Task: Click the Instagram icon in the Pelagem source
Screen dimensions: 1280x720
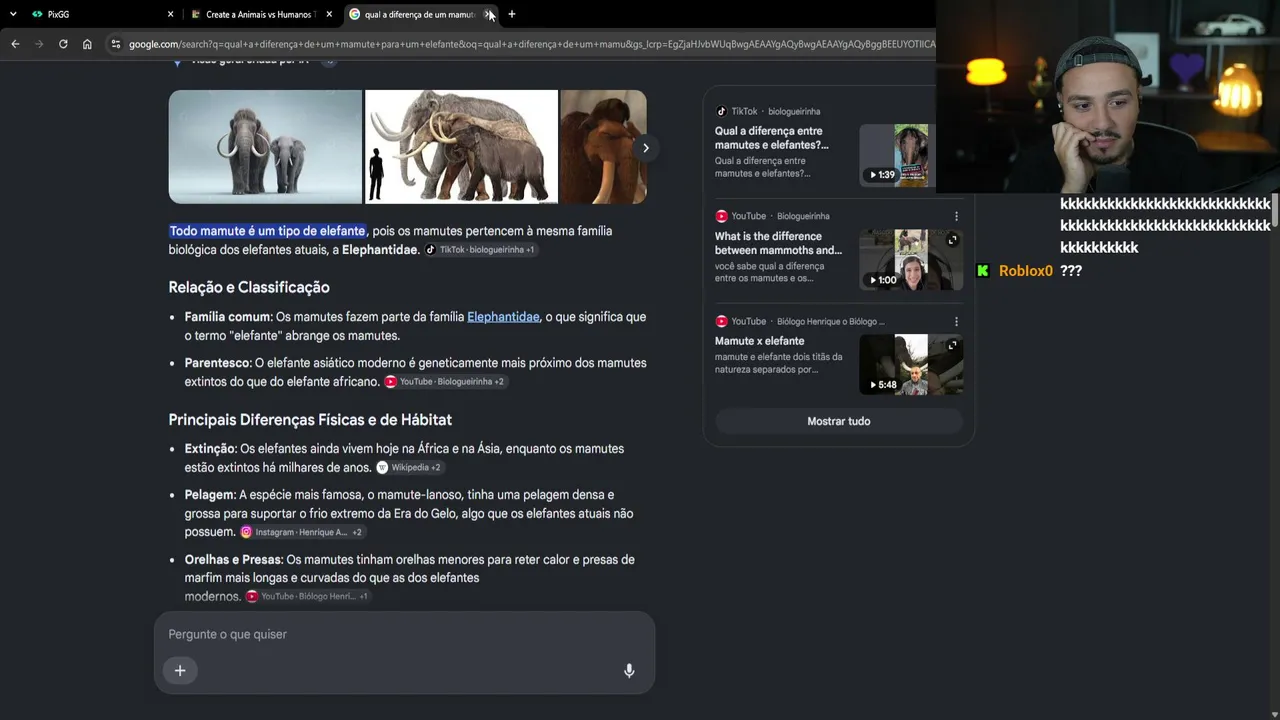Action: [246, 532]
